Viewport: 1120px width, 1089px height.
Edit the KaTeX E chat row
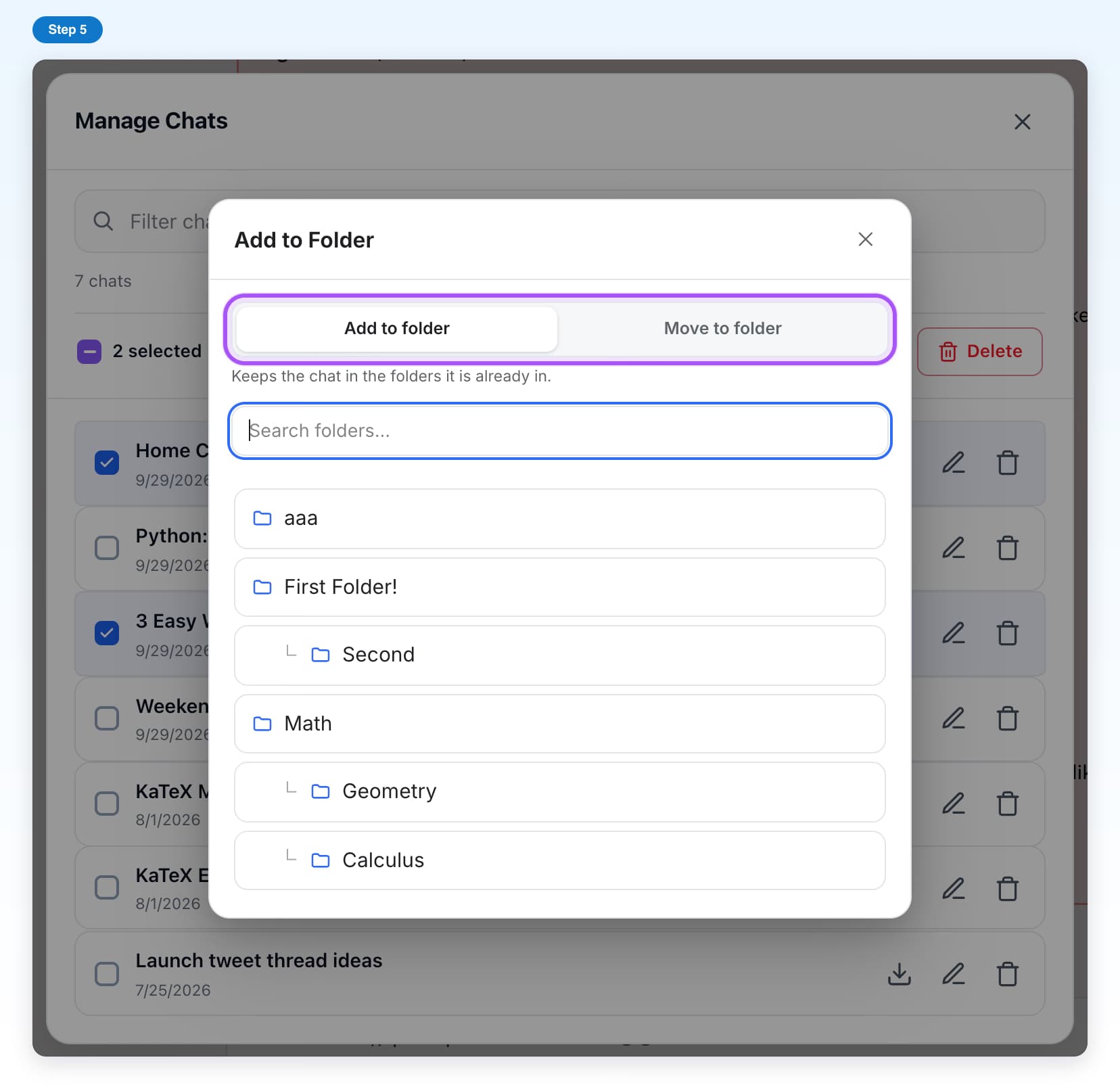tap(954, 889)
